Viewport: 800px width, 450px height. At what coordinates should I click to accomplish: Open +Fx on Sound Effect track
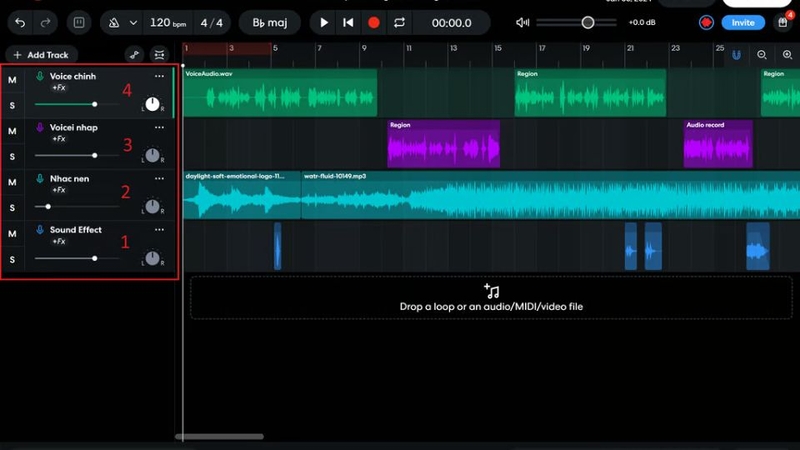(59, 241)
